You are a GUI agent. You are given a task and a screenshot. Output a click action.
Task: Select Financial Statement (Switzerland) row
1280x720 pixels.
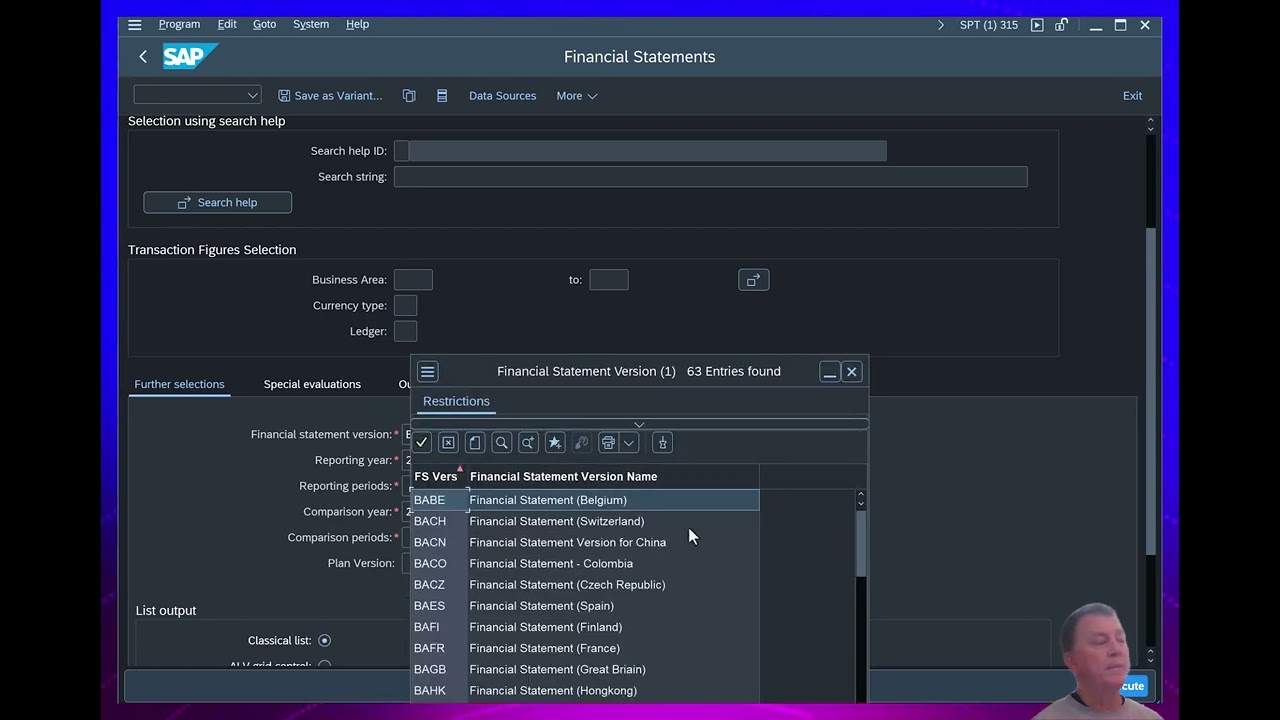click(x=585, y=521)
